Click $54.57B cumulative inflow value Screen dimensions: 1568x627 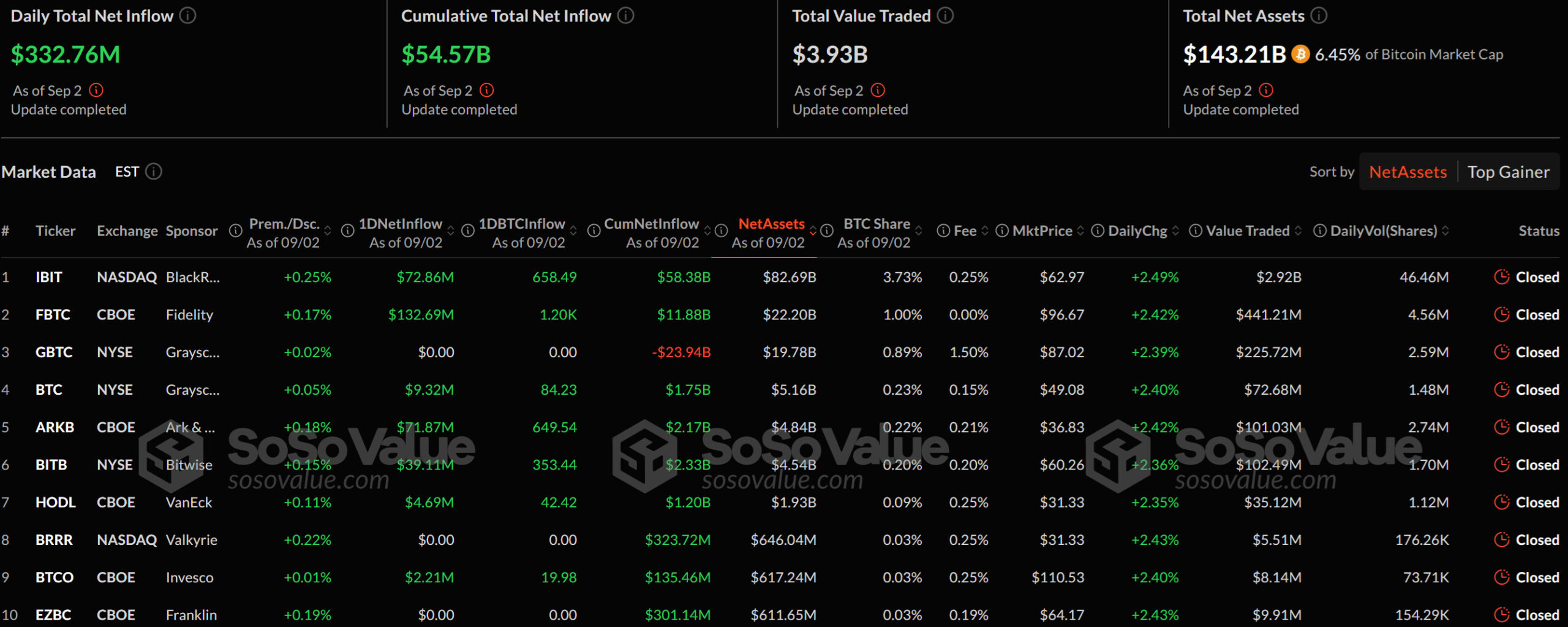tap(446, 55)
